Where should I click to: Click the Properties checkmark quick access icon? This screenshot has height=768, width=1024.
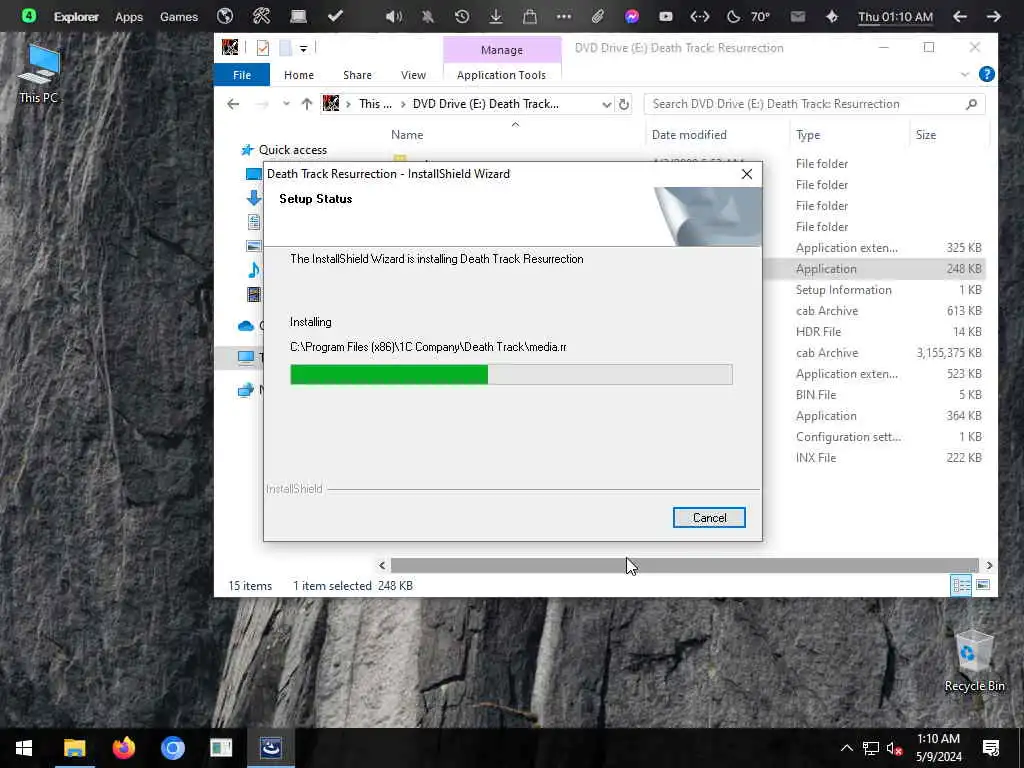[x=263, y=48]
